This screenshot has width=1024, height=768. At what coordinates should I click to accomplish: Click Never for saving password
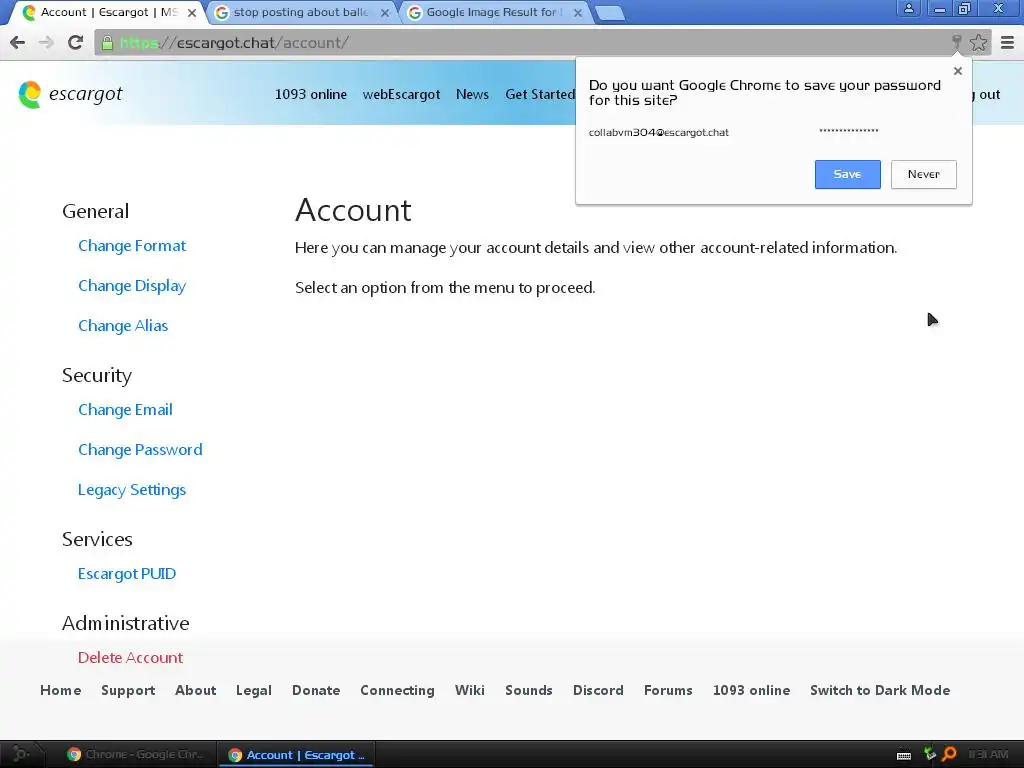click(x=923, y=174)
